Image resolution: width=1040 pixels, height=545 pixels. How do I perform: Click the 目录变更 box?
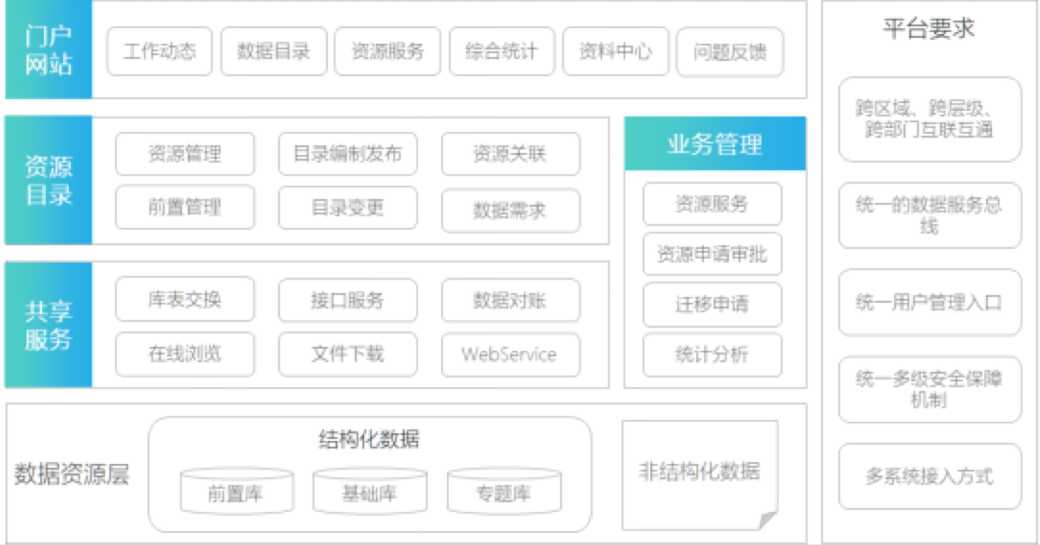(x=348, y=208)
